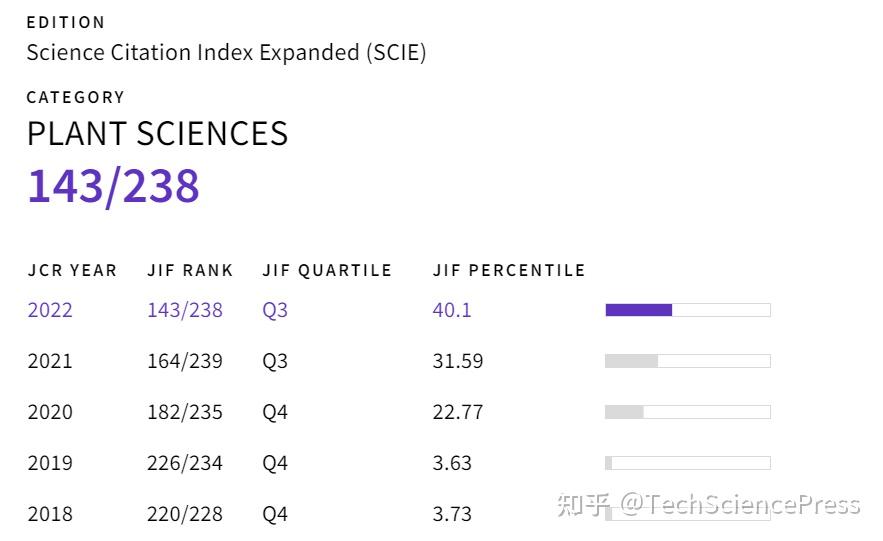Select the 143/238 rank in the 2022 row

[185, 310]
